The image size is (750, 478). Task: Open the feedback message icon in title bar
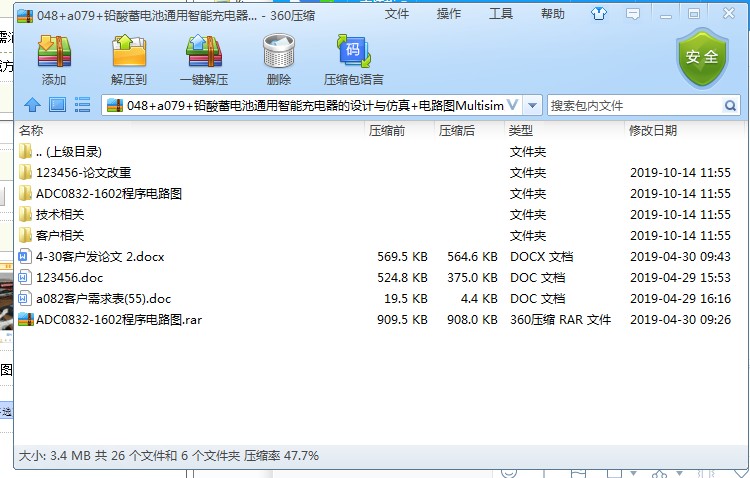pyautogui.click(x=633, y=14)
